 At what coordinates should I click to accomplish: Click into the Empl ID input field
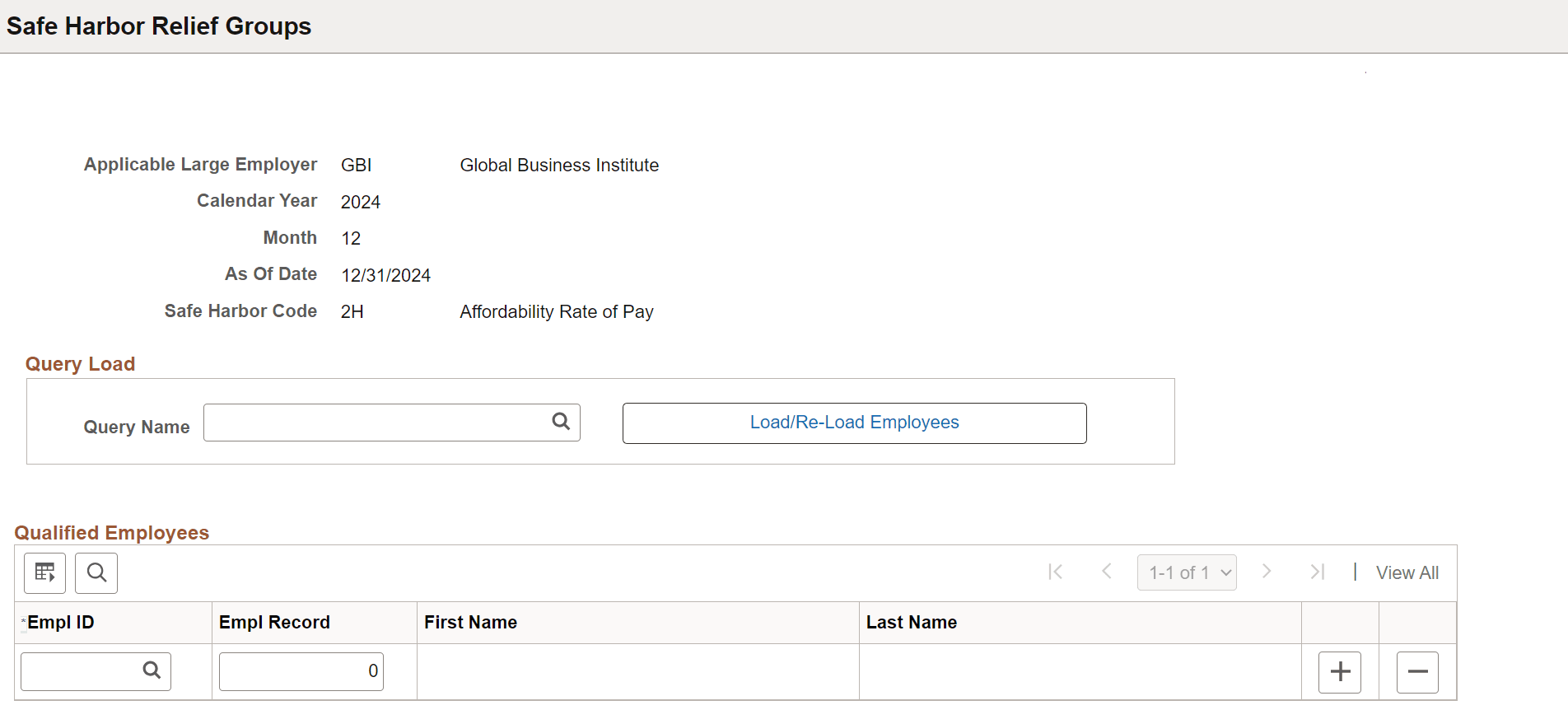pos(80,671)
